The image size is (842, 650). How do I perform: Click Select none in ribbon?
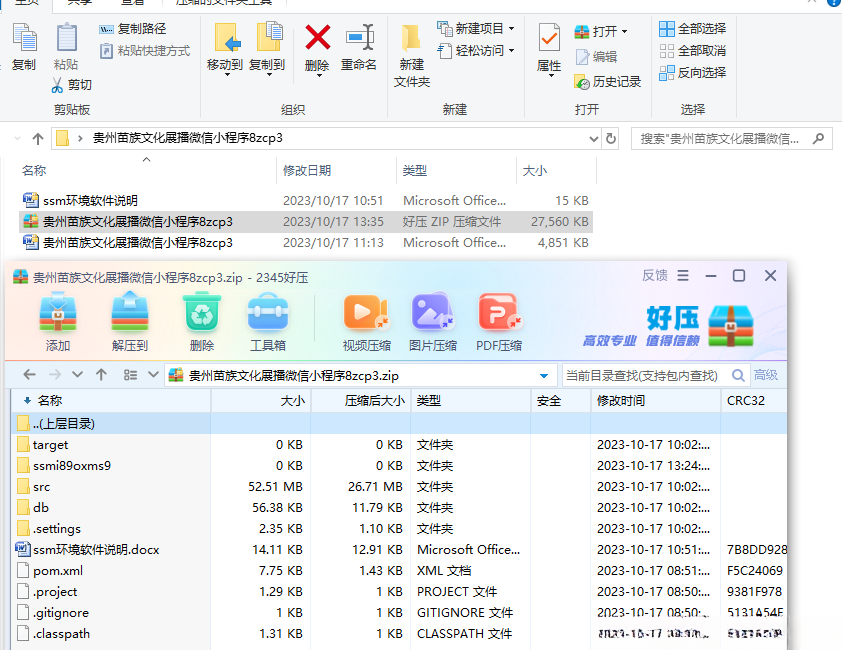[x=693, y=50]
